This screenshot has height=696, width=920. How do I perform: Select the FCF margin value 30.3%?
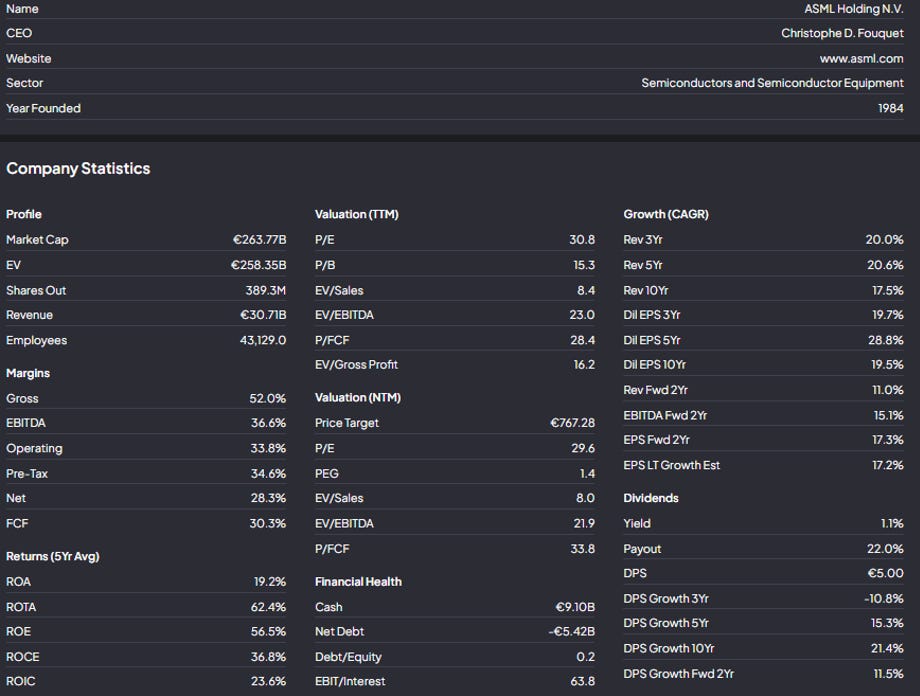tap(268, 523)
